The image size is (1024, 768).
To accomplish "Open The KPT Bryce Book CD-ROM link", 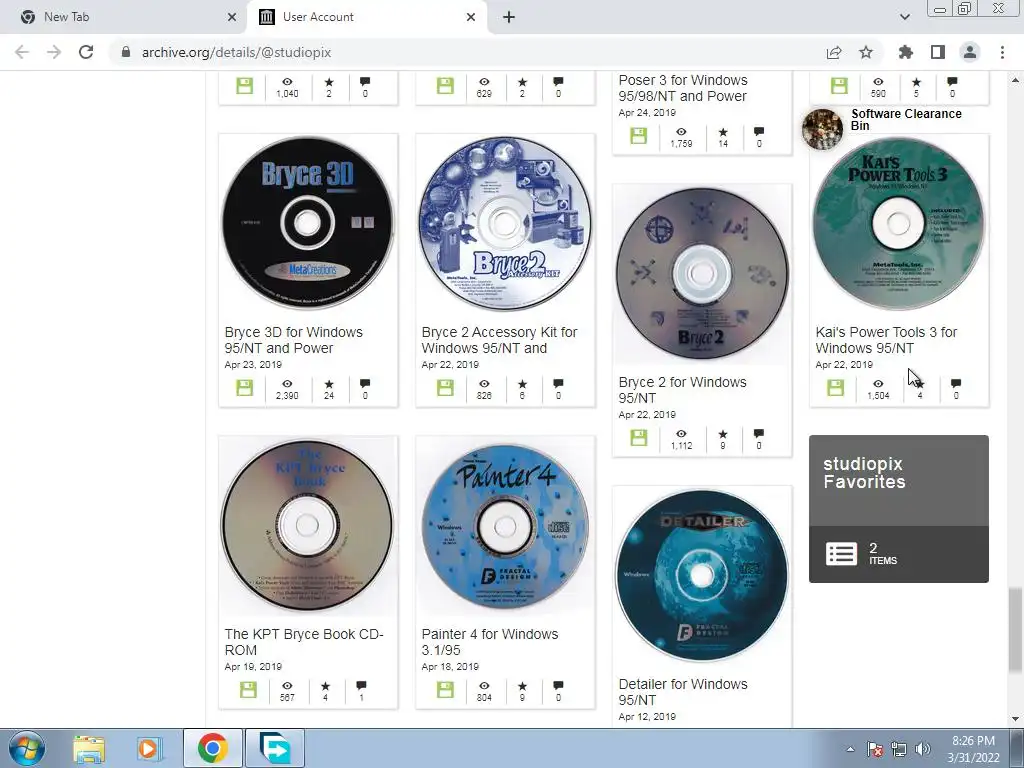I will click(304, 642).
